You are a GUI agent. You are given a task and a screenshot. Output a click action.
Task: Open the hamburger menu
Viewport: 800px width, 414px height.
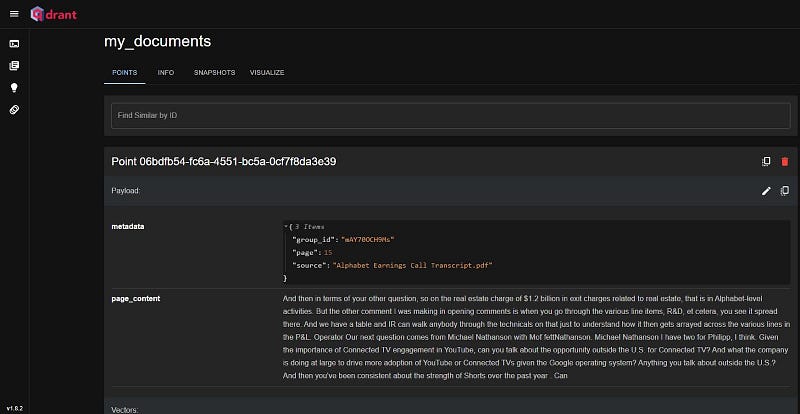[14, 13]
